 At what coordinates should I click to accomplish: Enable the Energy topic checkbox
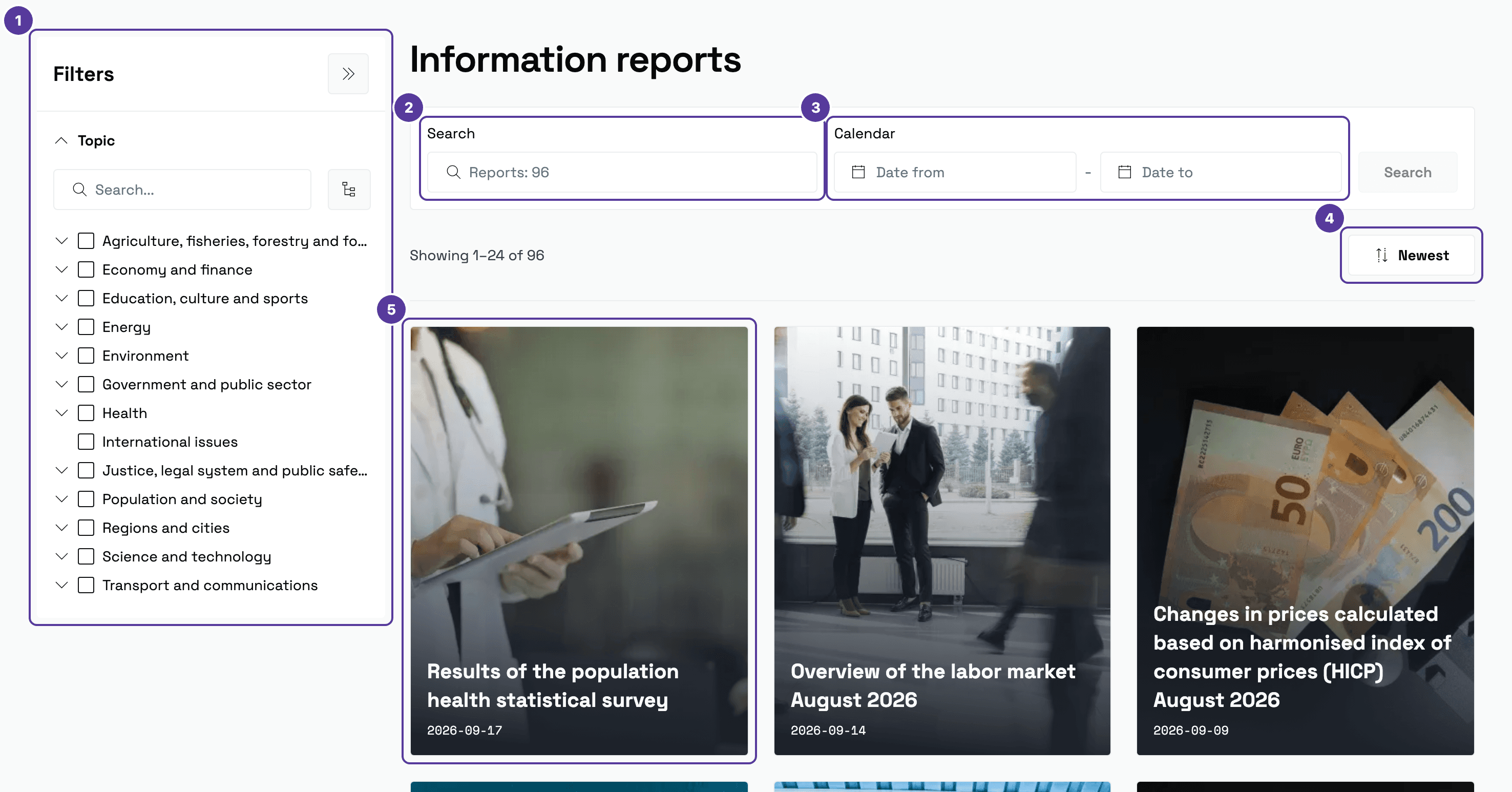(86, 327)
